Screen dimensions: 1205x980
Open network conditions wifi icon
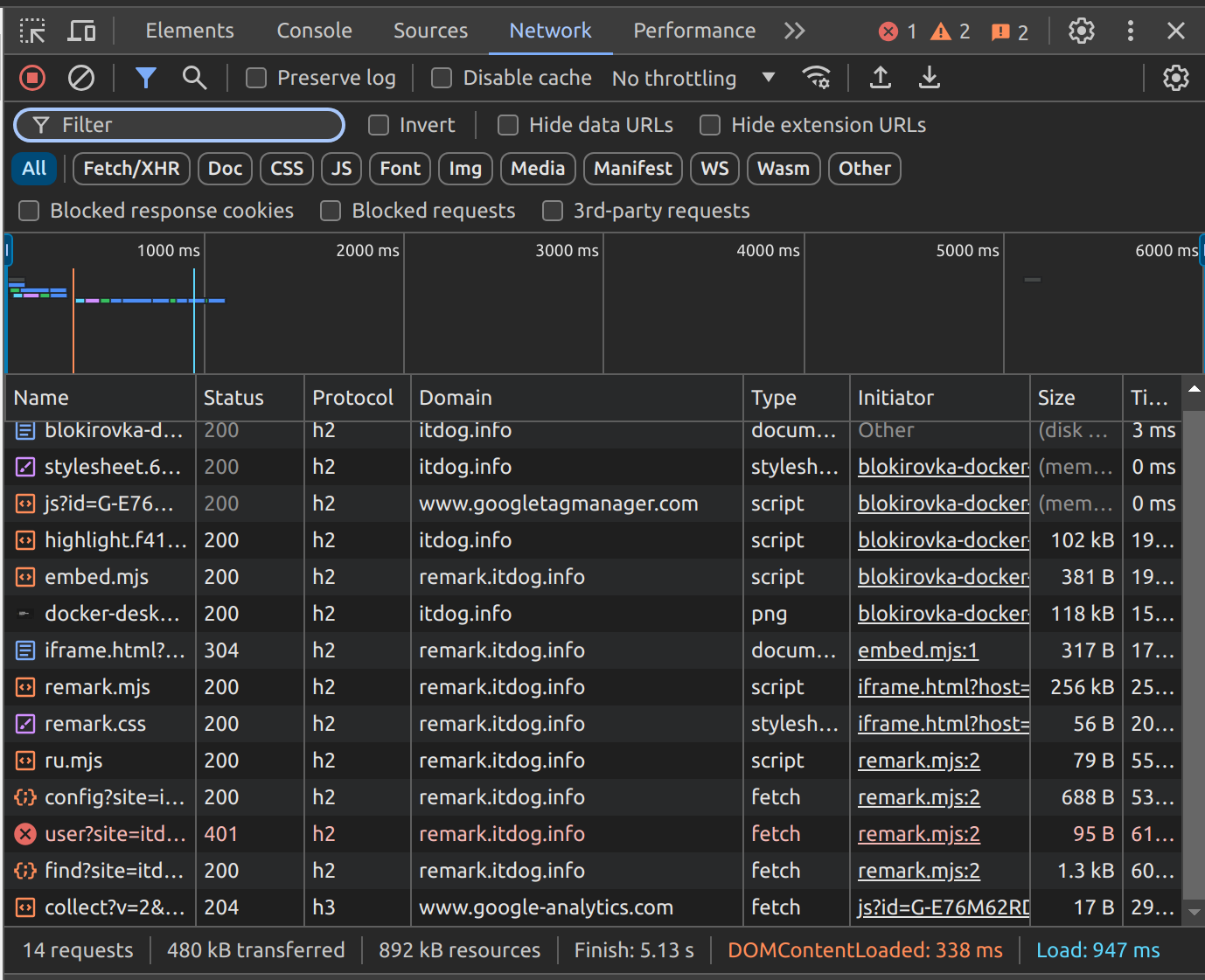click(x=817, y=78)
